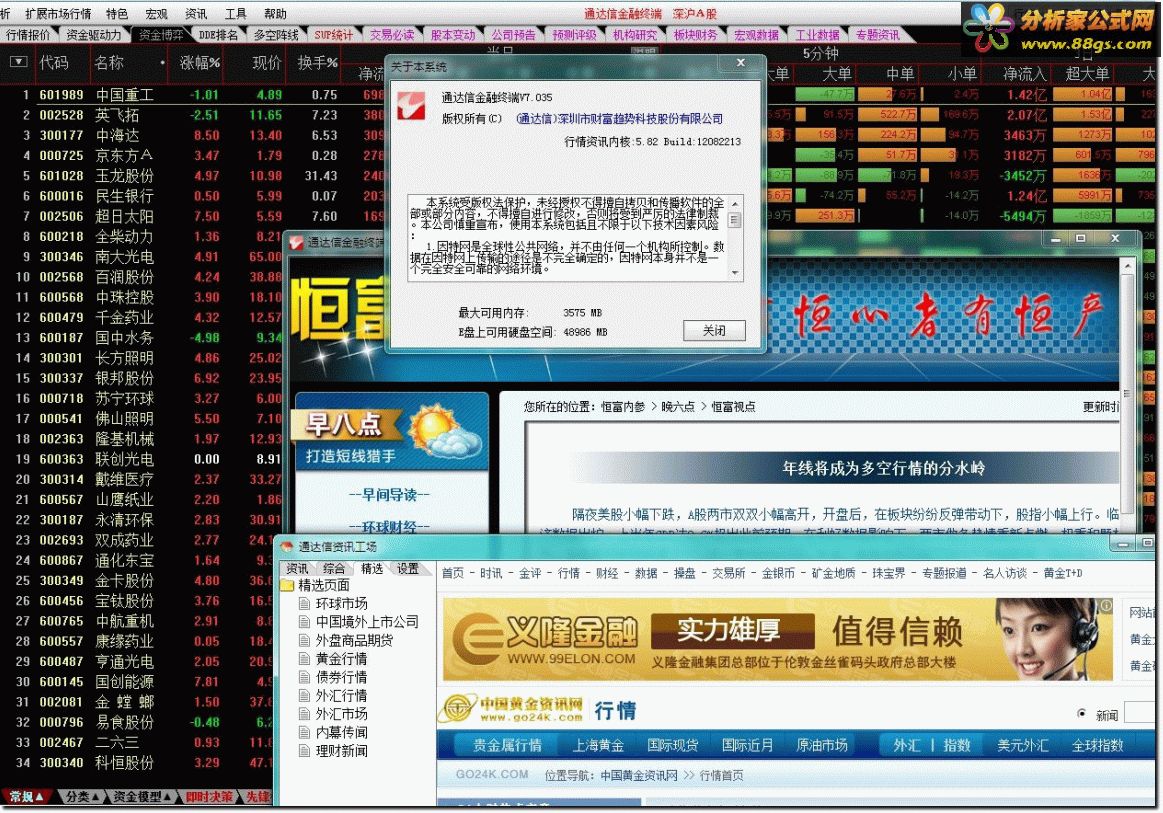
Task: Click the document icon beside 中国境外上市公司
Action: [304, 622]
